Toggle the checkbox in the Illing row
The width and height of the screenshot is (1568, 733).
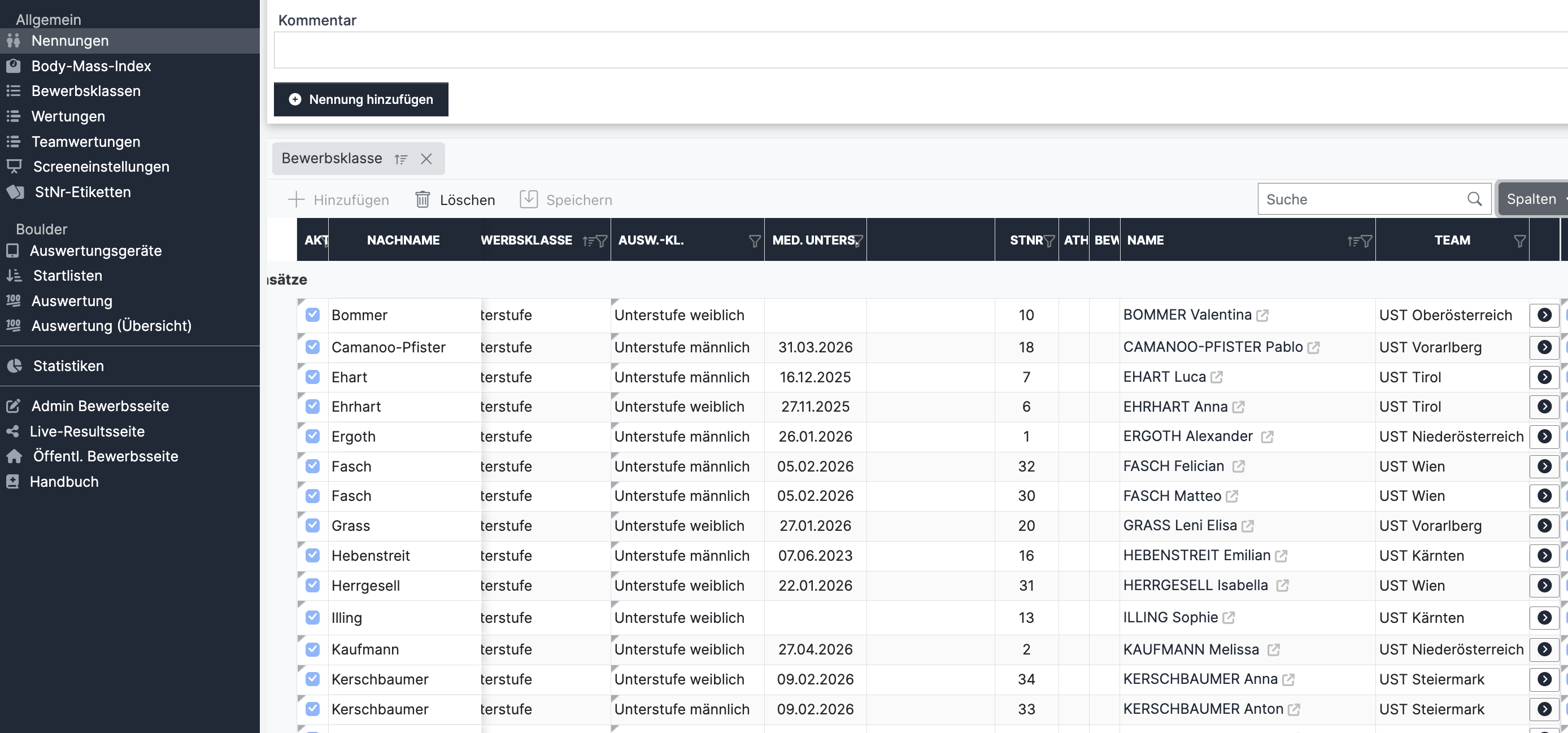click(312, 617)
